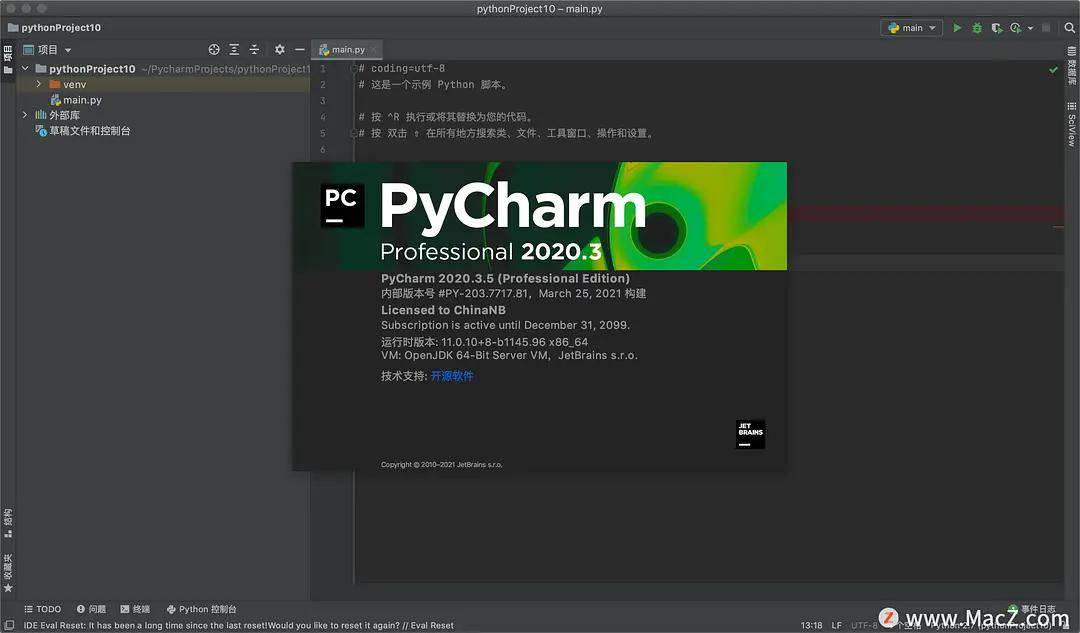Select main.py in the project tree
This screenshot has height=633, width=1080.
81,100
